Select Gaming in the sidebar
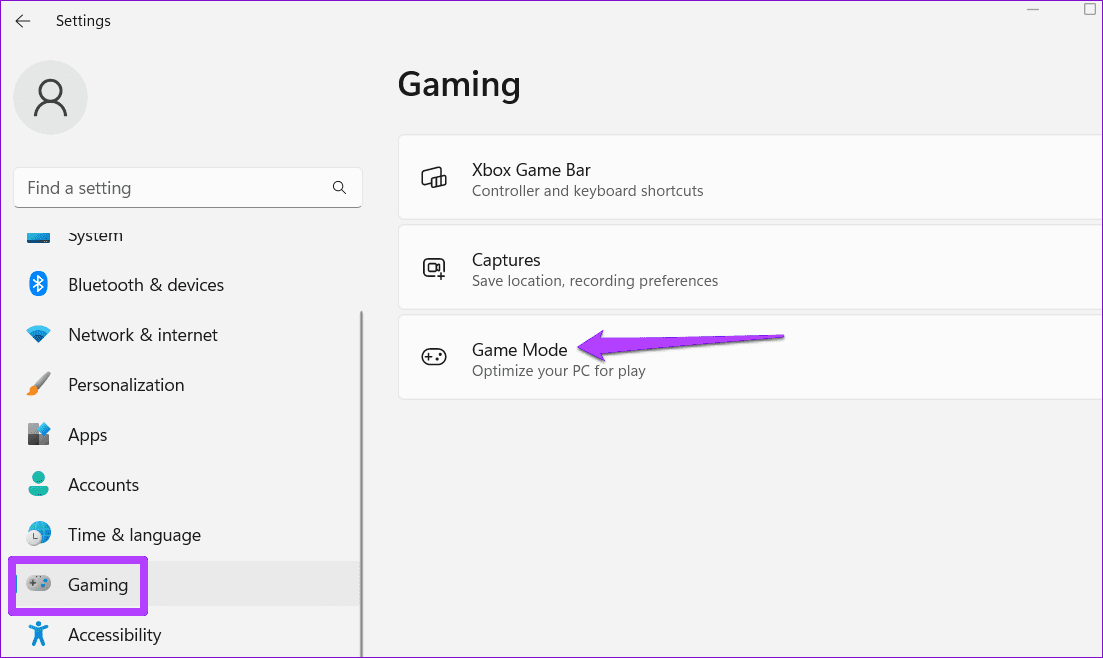 pyautogui.click(x=98, y=585)
